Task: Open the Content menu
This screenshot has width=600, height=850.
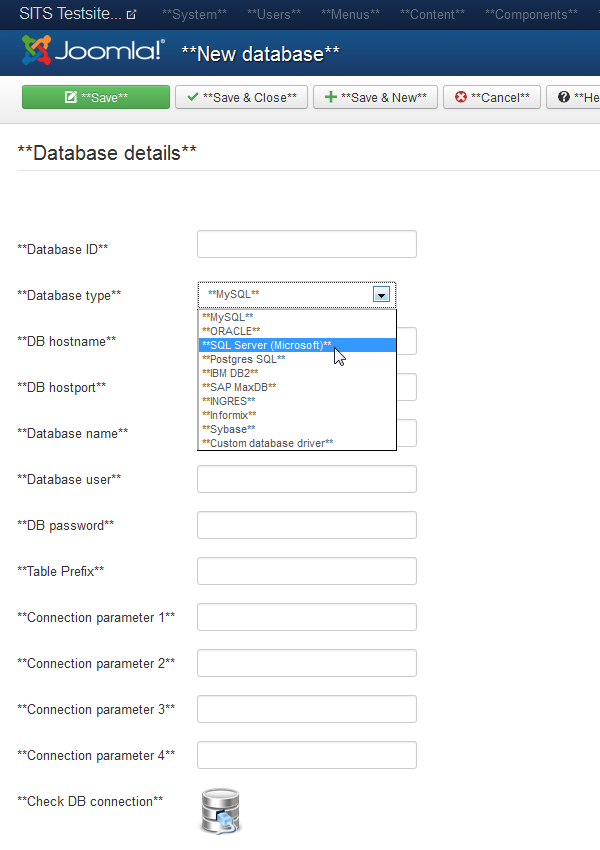Action: 432,15
